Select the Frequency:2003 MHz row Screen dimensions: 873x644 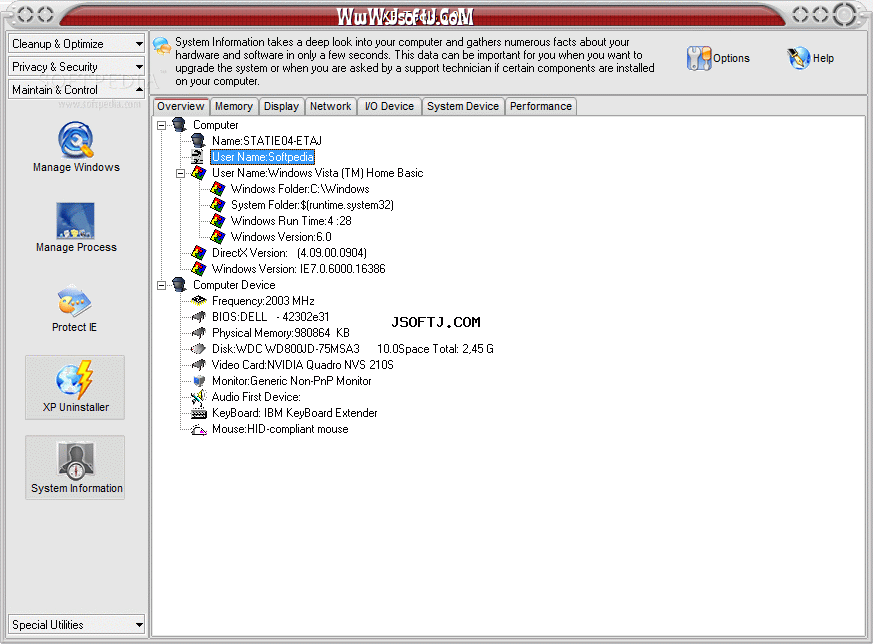pyautogui.click(x=263, y=301)
